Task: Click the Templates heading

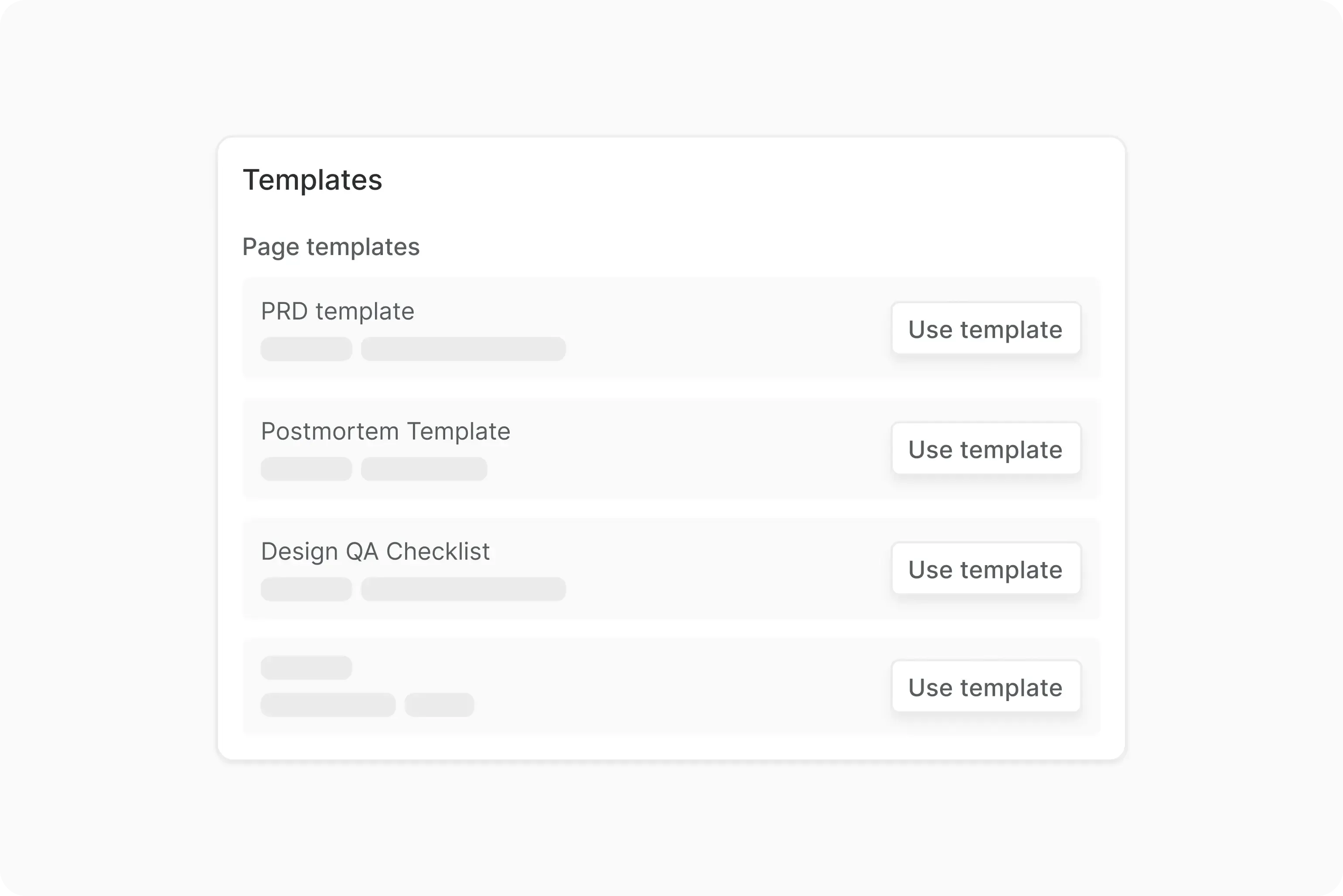Action: 312,180
